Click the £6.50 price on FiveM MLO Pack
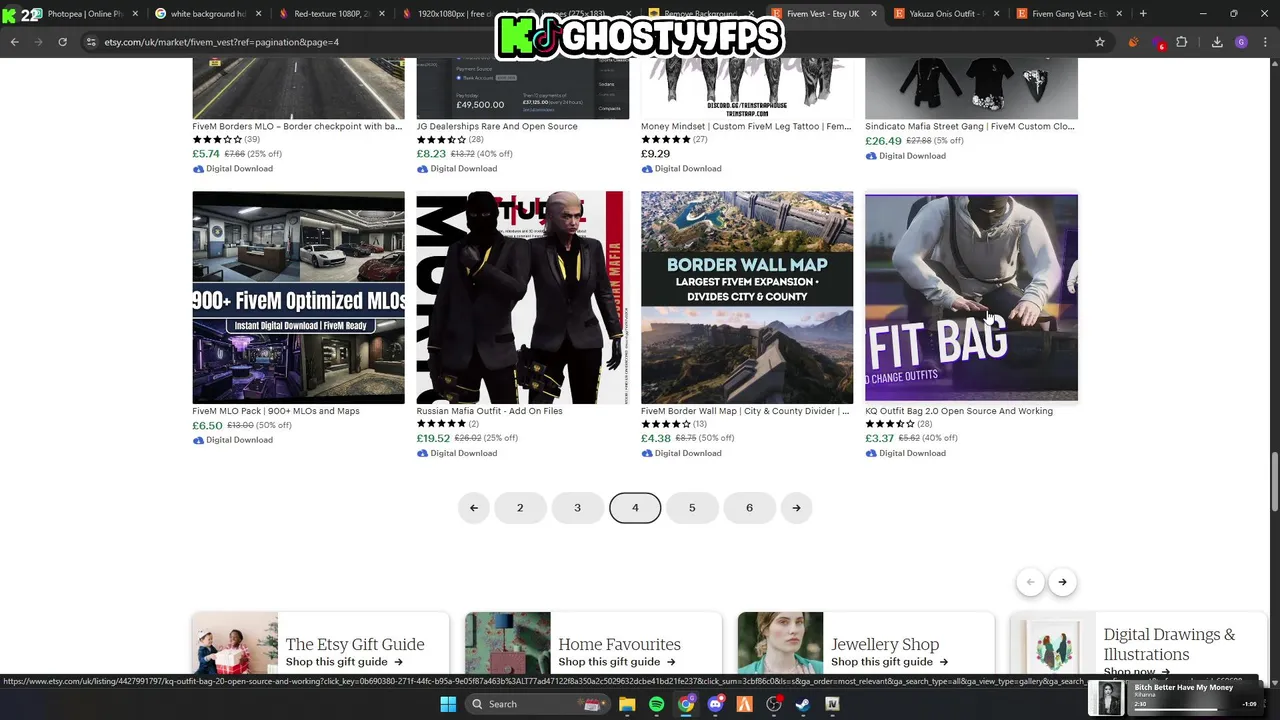This screenshot has height=720, width=1280. (207, 425)
